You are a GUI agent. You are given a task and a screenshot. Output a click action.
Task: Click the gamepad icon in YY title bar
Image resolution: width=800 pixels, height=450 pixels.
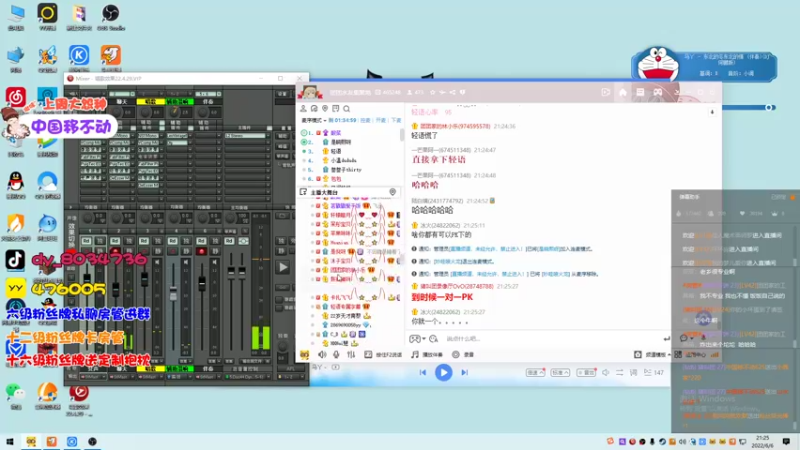658,92
